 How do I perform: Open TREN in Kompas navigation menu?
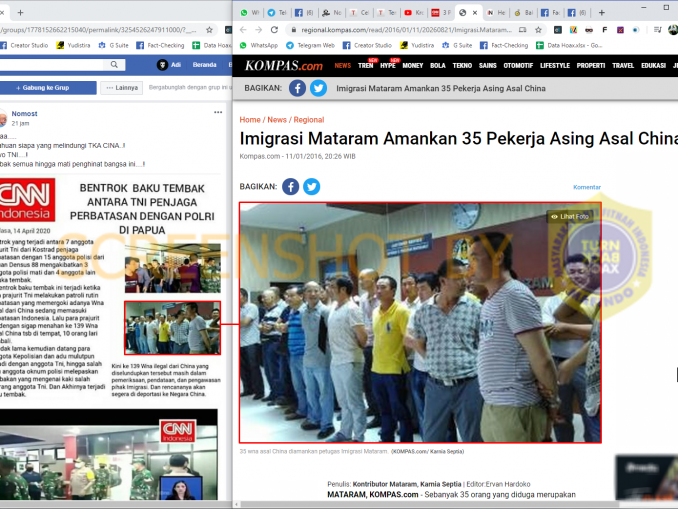[365, 66]
